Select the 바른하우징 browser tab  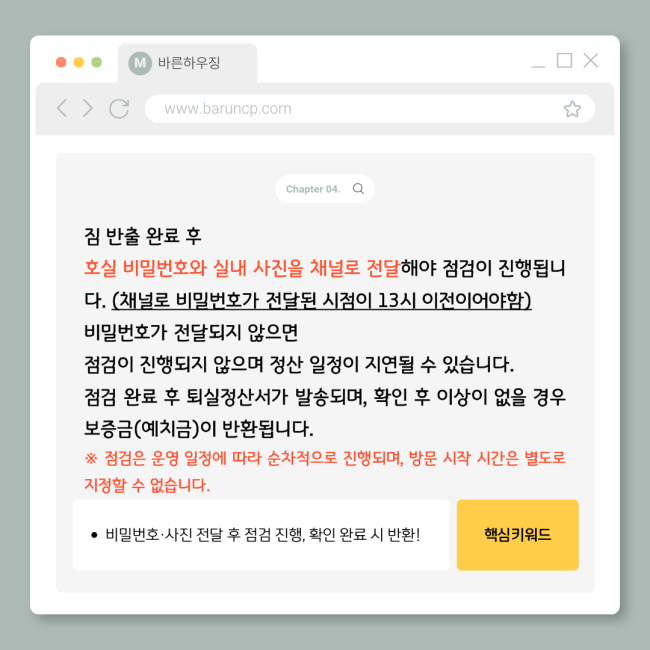tap(187, 63)
